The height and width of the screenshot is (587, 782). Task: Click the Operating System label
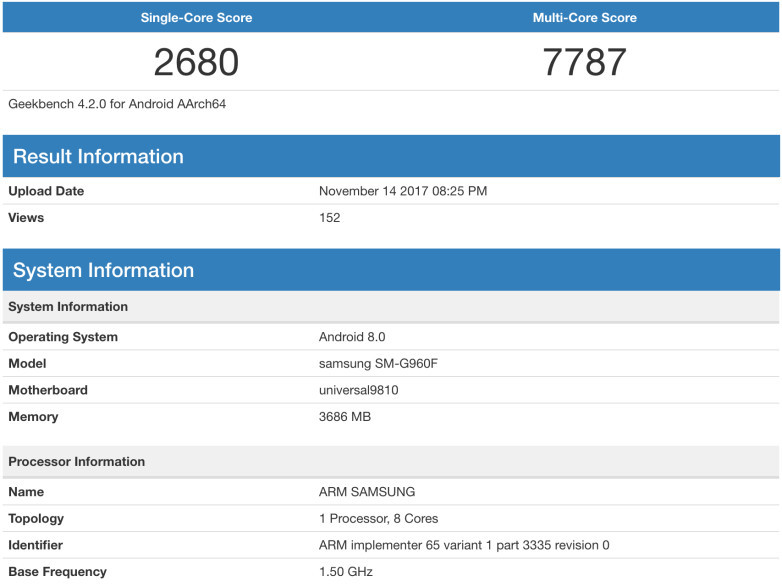(x=63, y=337)
